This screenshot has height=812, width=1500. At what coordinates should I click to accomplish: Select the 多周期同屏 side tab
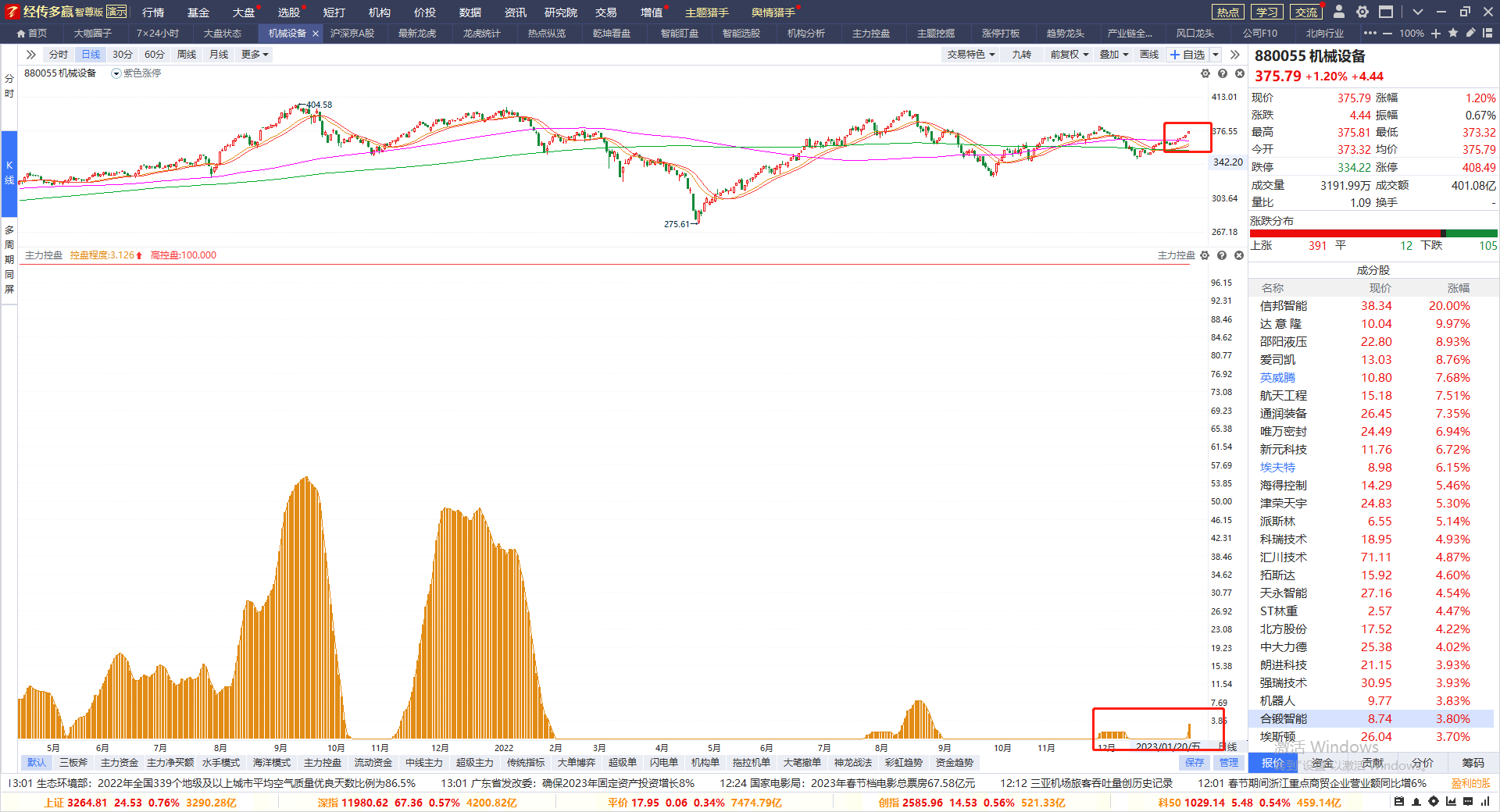coord(9,259)
